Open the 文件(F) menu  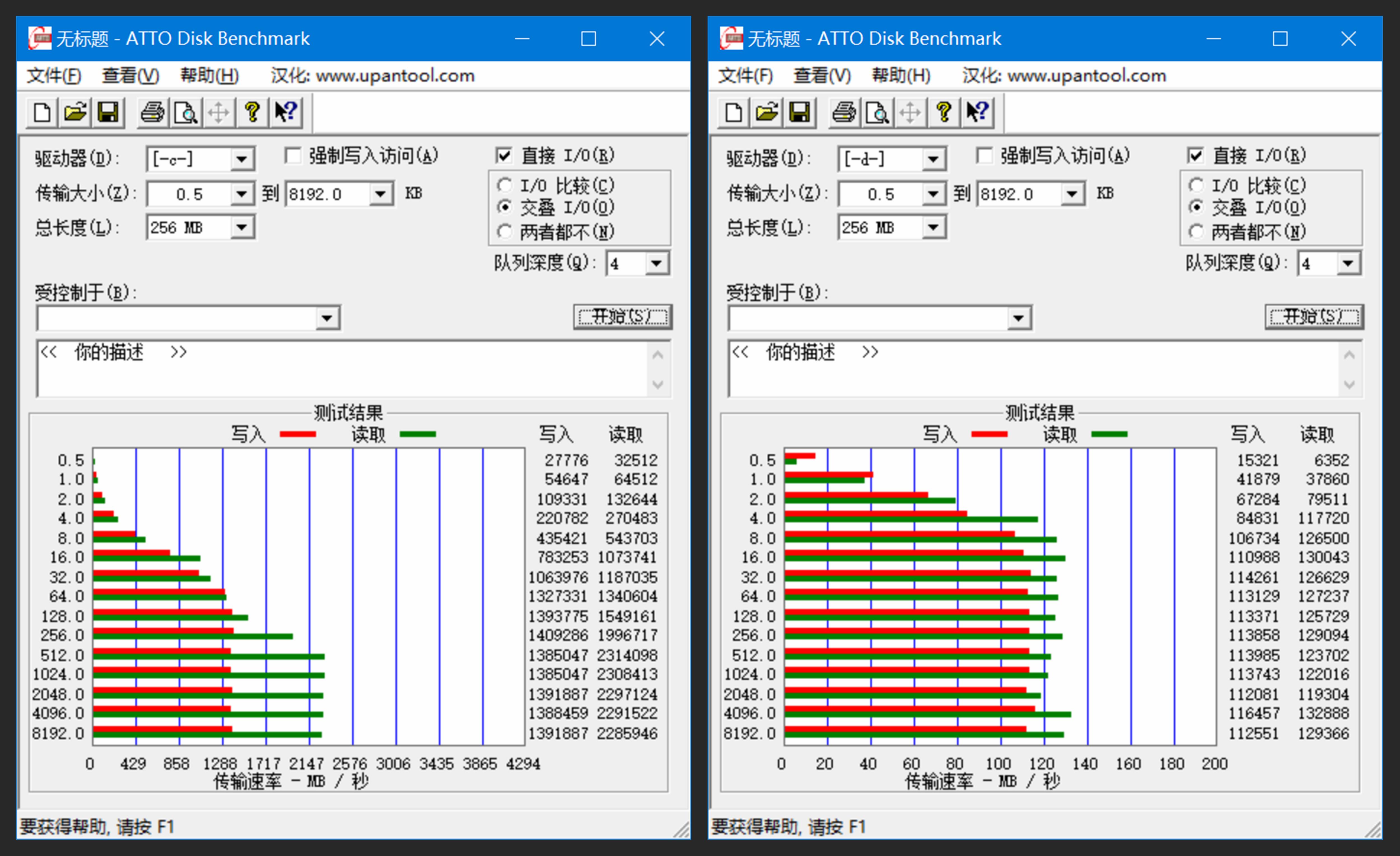(54, 75)
